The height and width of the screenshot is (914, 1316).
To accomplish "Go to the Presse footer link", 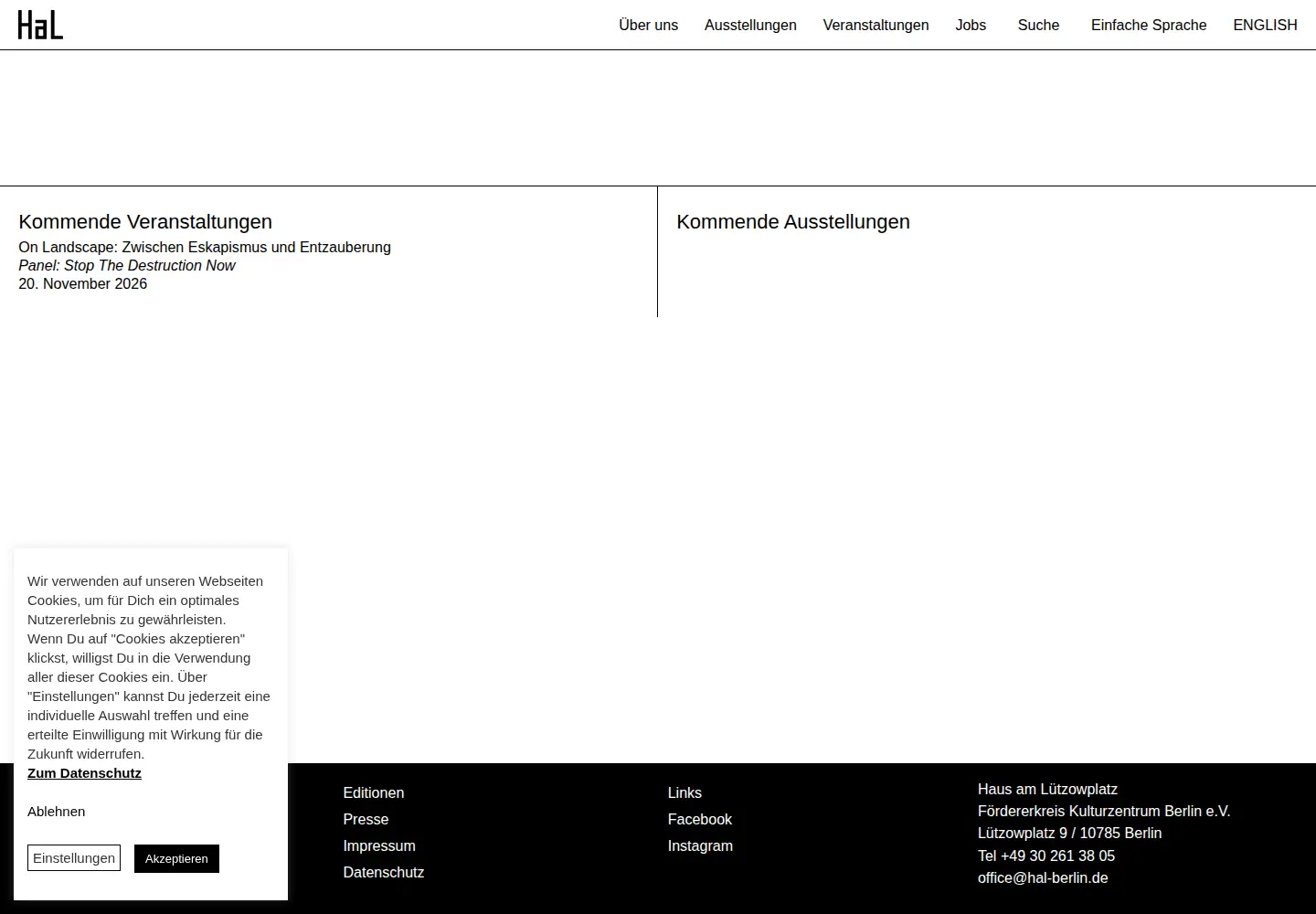I will click(x=366, y=820).
